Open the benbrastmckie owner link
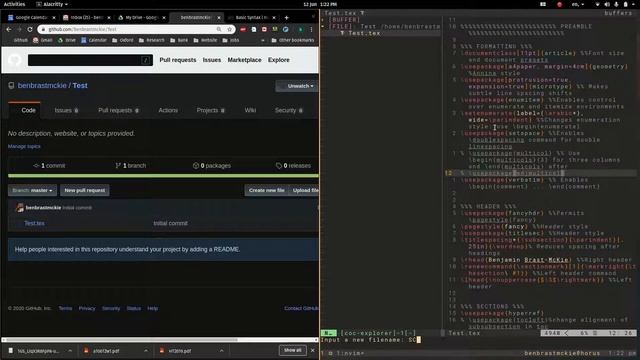640x360 pixels. 42,85
